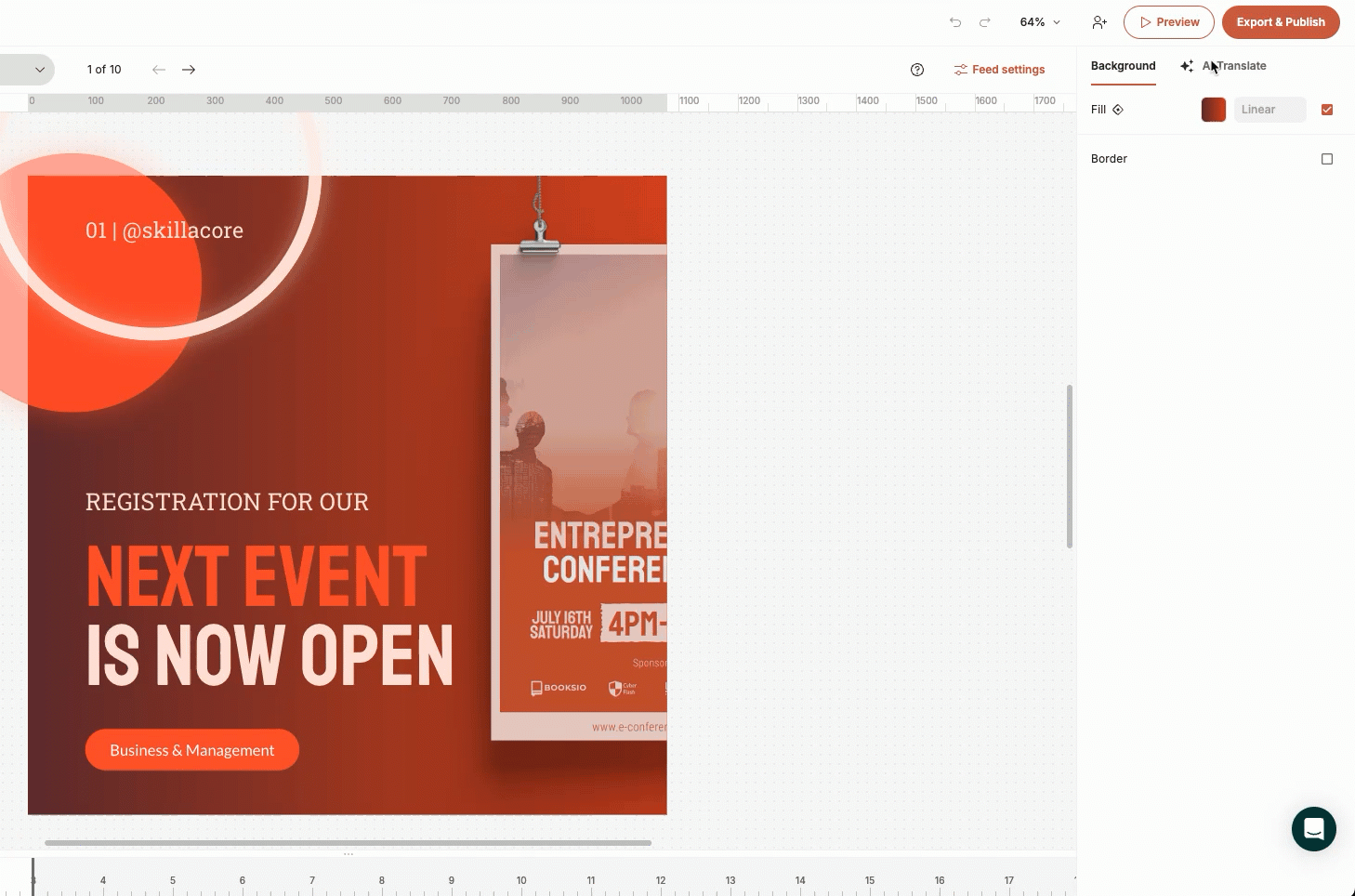Click the horizontal canvas scrollbar
This screenshot has width=1355, height=896.
[x=348, y=843]
